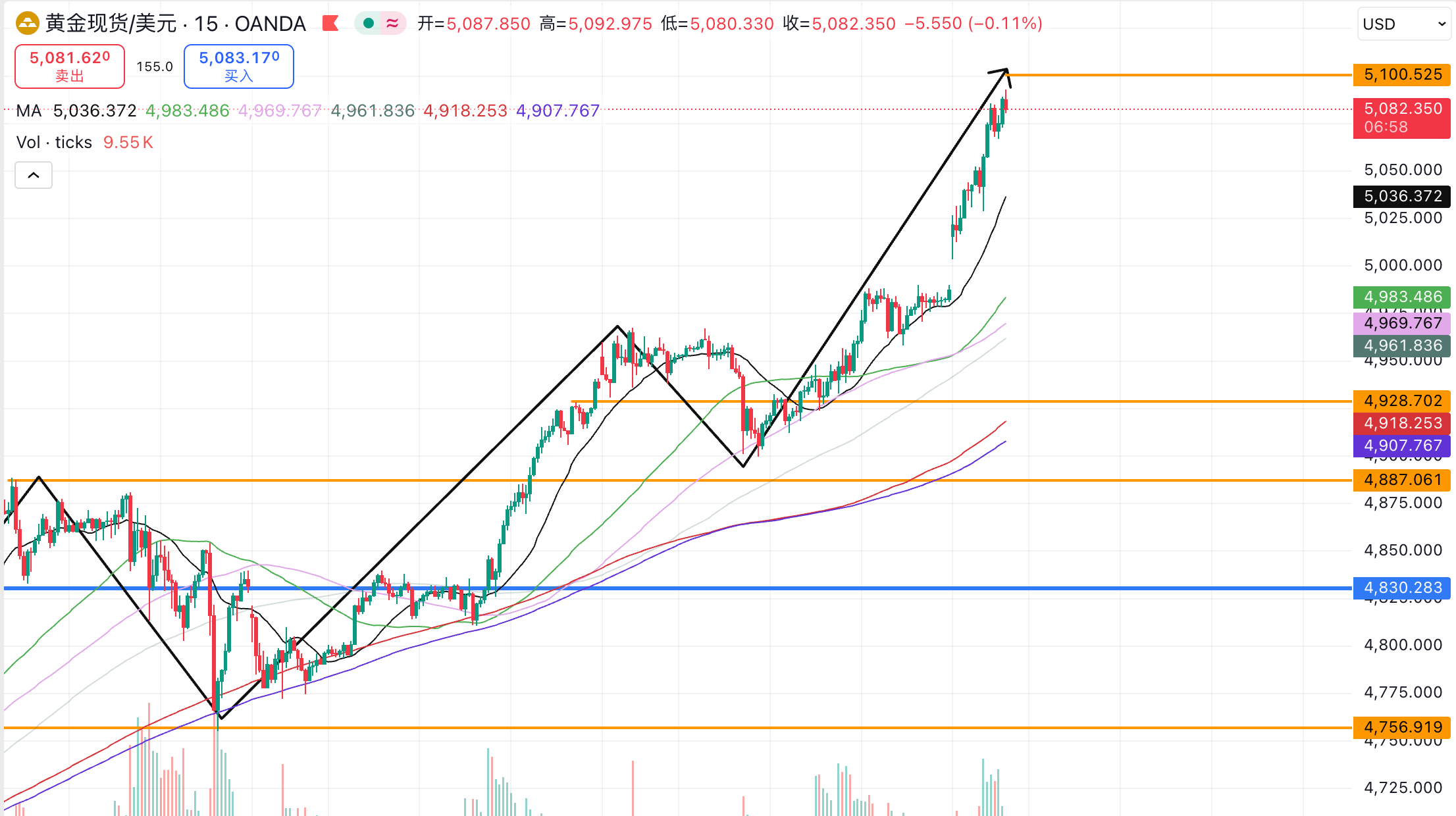
Task: Click the green MA 4,983.486 axis label
Action: tap(1401, 297)
